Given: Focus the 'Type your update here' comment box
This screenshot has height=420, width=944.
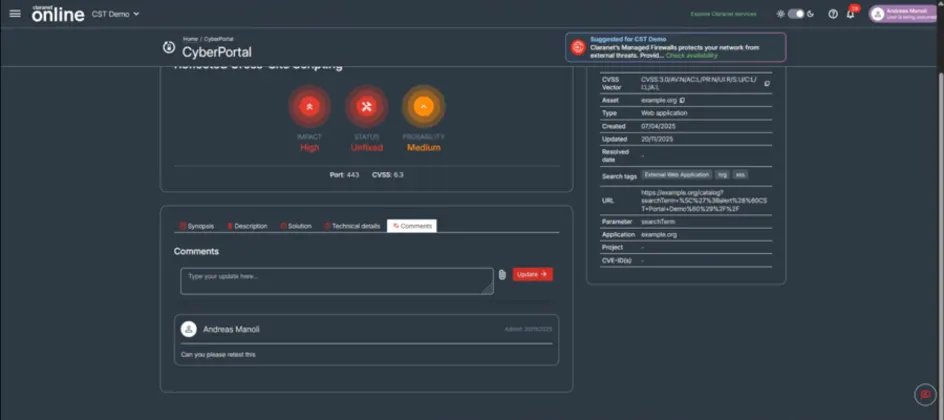Looking at the screenshot, I should coord(337,281).
